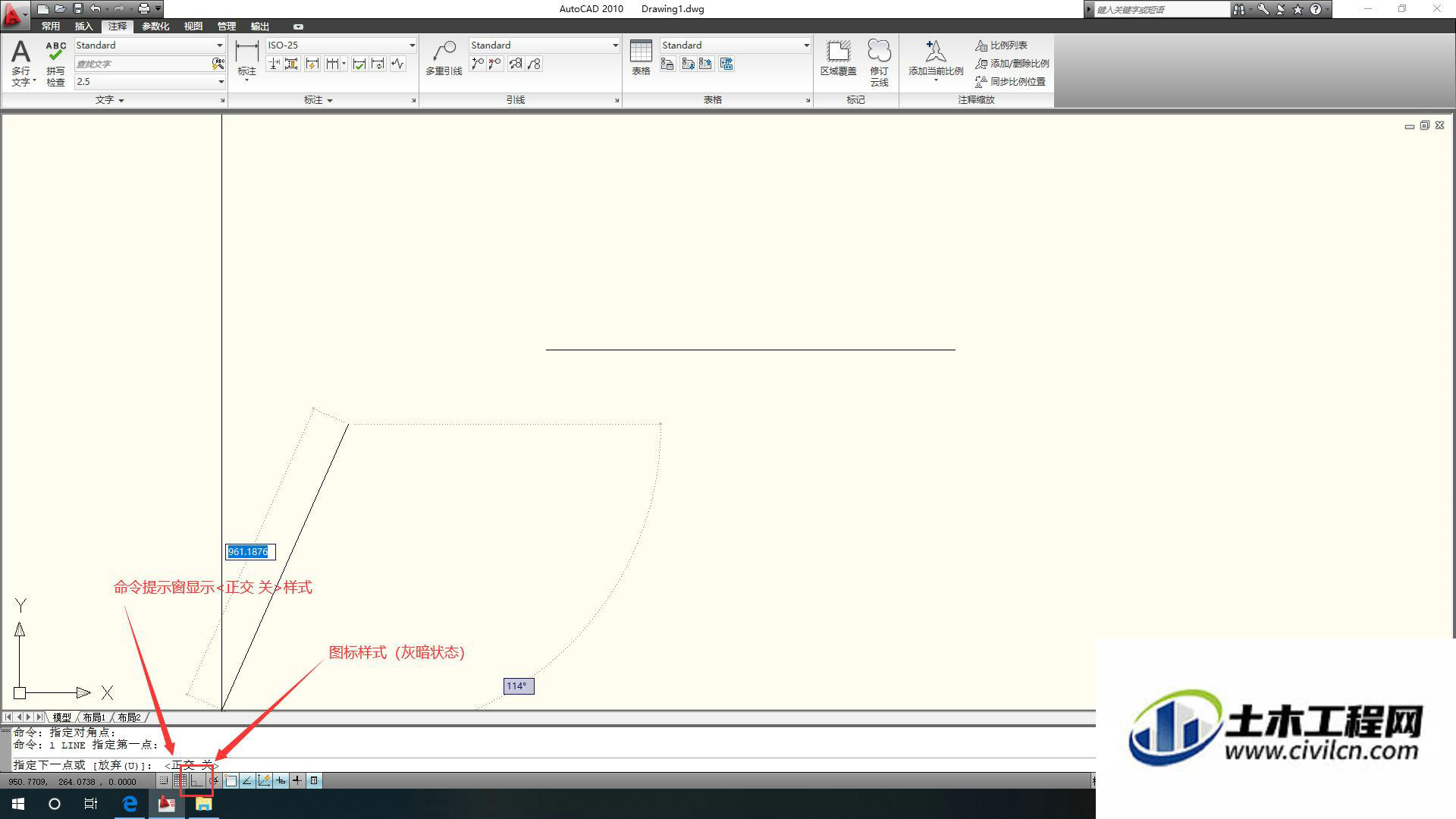This screenshot has height=819, width=1456.
Task: Click the 同步比例位置 button
Action: [1010, 82]
